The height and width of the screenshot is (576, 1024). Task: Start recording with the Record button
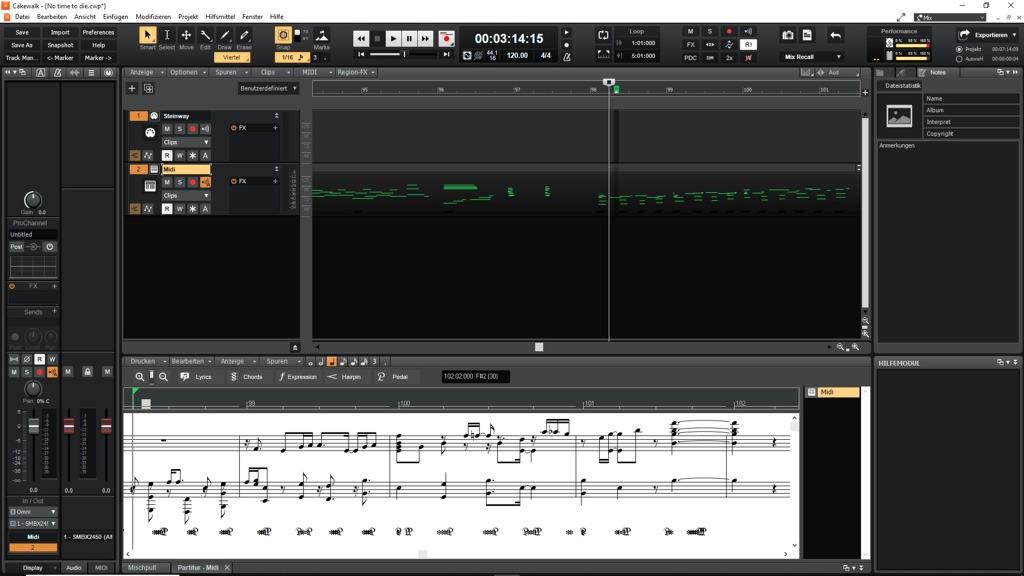pos(446,39)
